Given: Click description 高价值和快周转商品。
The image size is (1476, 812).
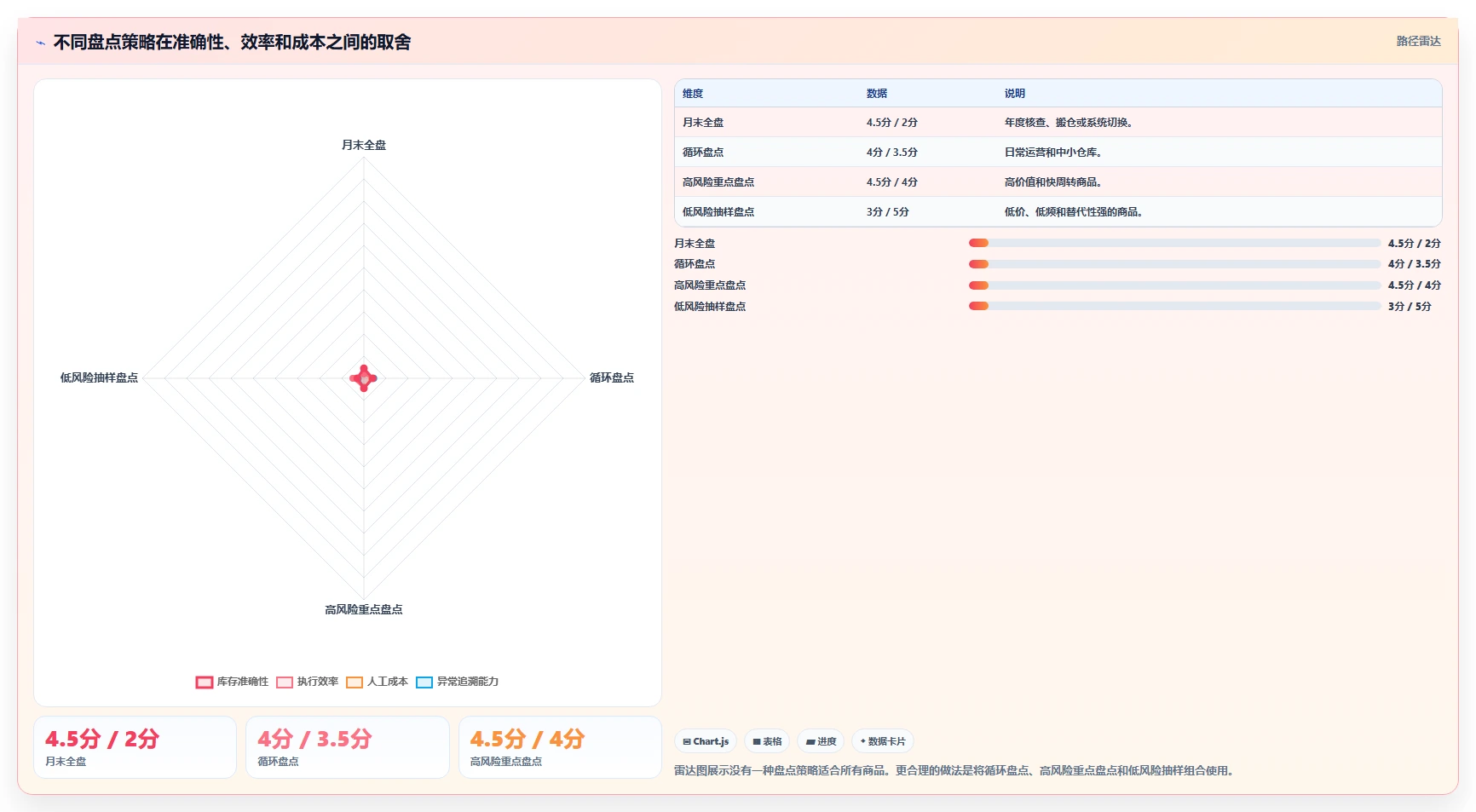Looking at the screenshot, I should pos(1053,182).
